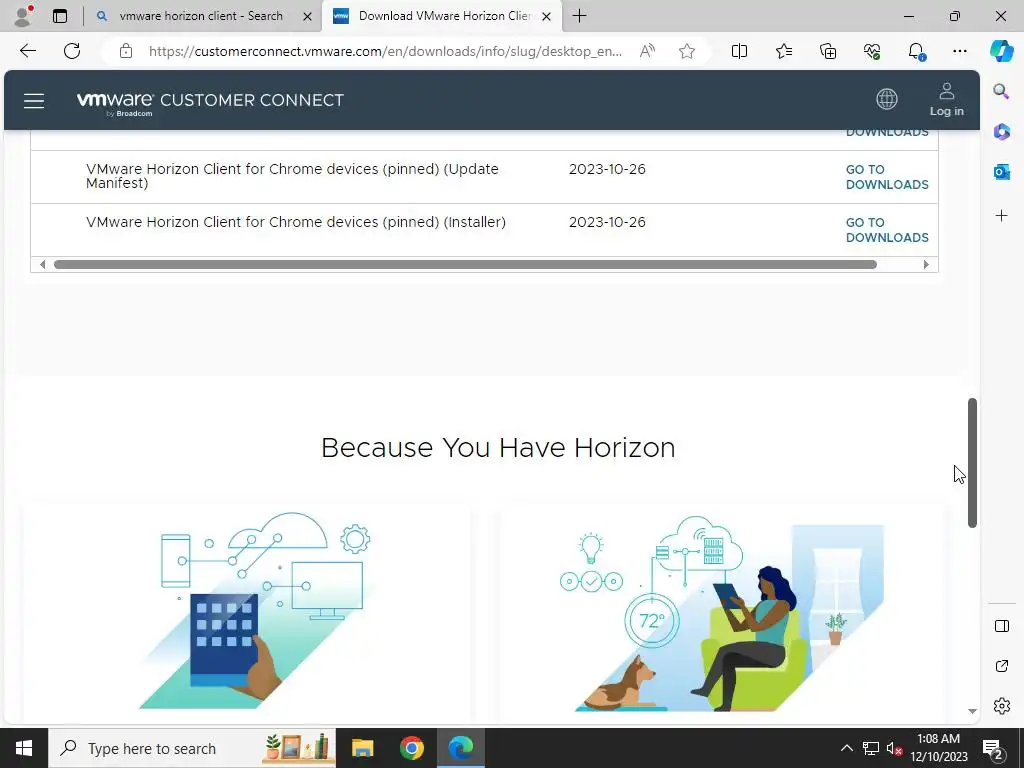Select Chrome devices (Update Manifest) row text
This screenshot has height=768, width=1024.
point(292,176)
